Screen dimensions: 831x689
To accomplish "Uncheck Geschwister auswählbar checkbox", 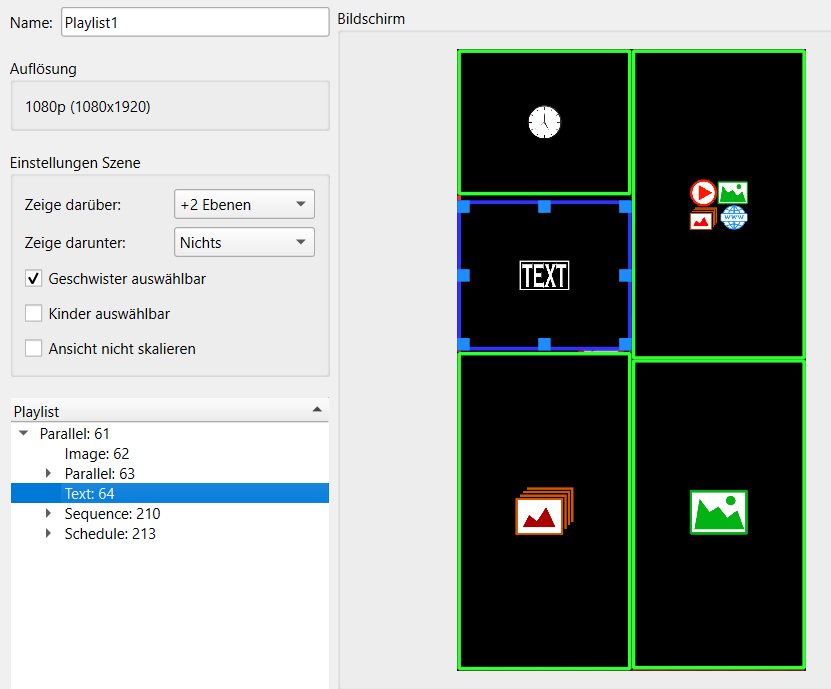I will tap(34, 279).
